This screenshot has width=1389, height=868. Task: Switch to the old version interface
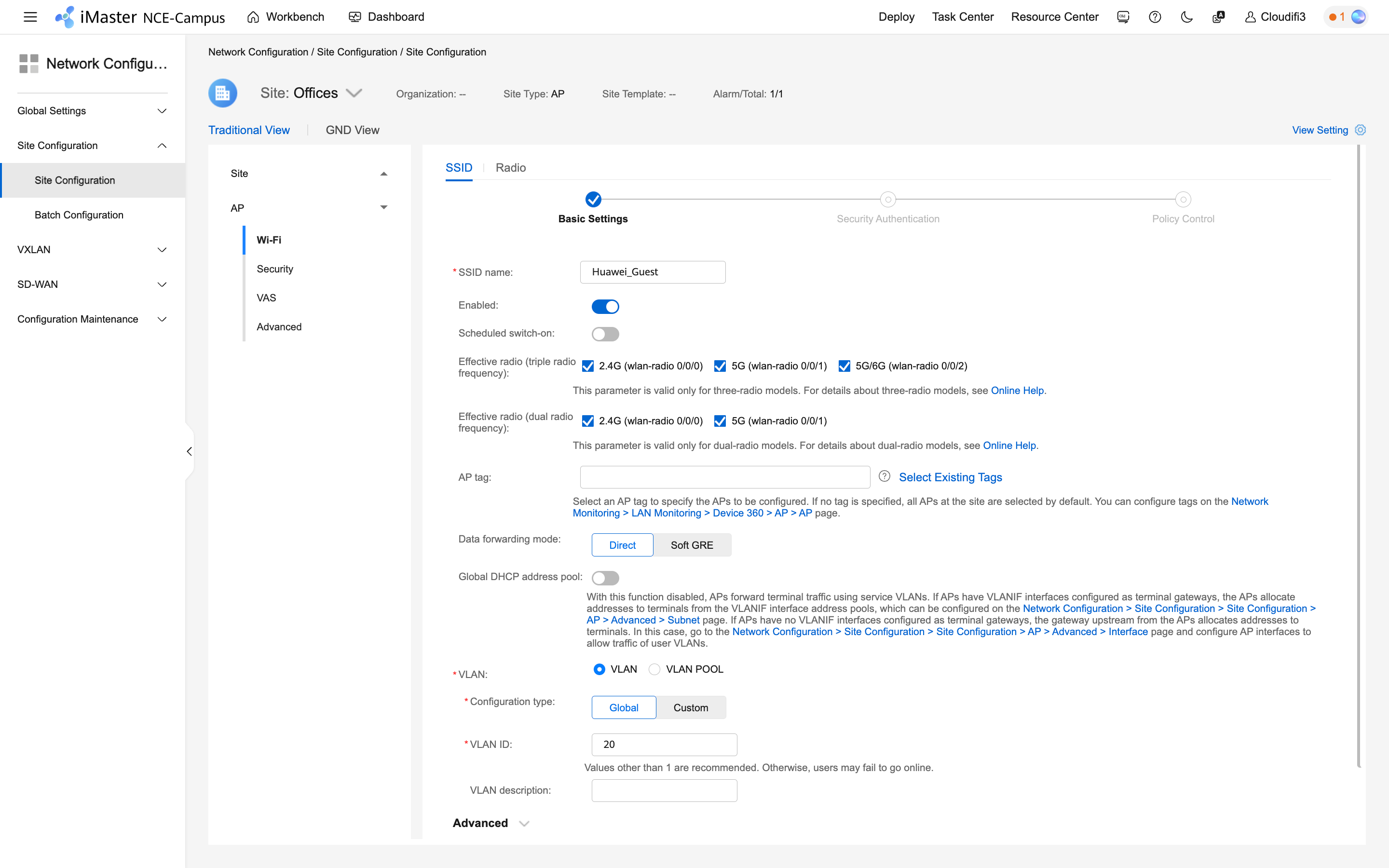(x=1123, y=17)
